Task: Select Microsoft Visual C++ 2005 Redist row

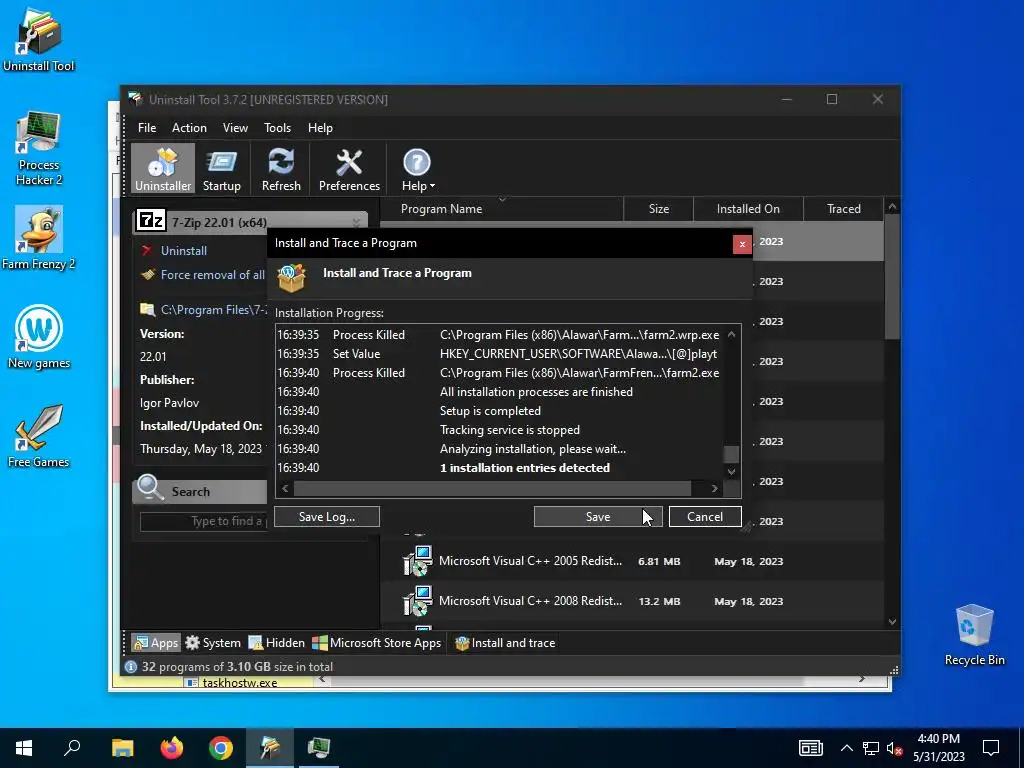Action: pyautogui.click(x=632, y=562)
